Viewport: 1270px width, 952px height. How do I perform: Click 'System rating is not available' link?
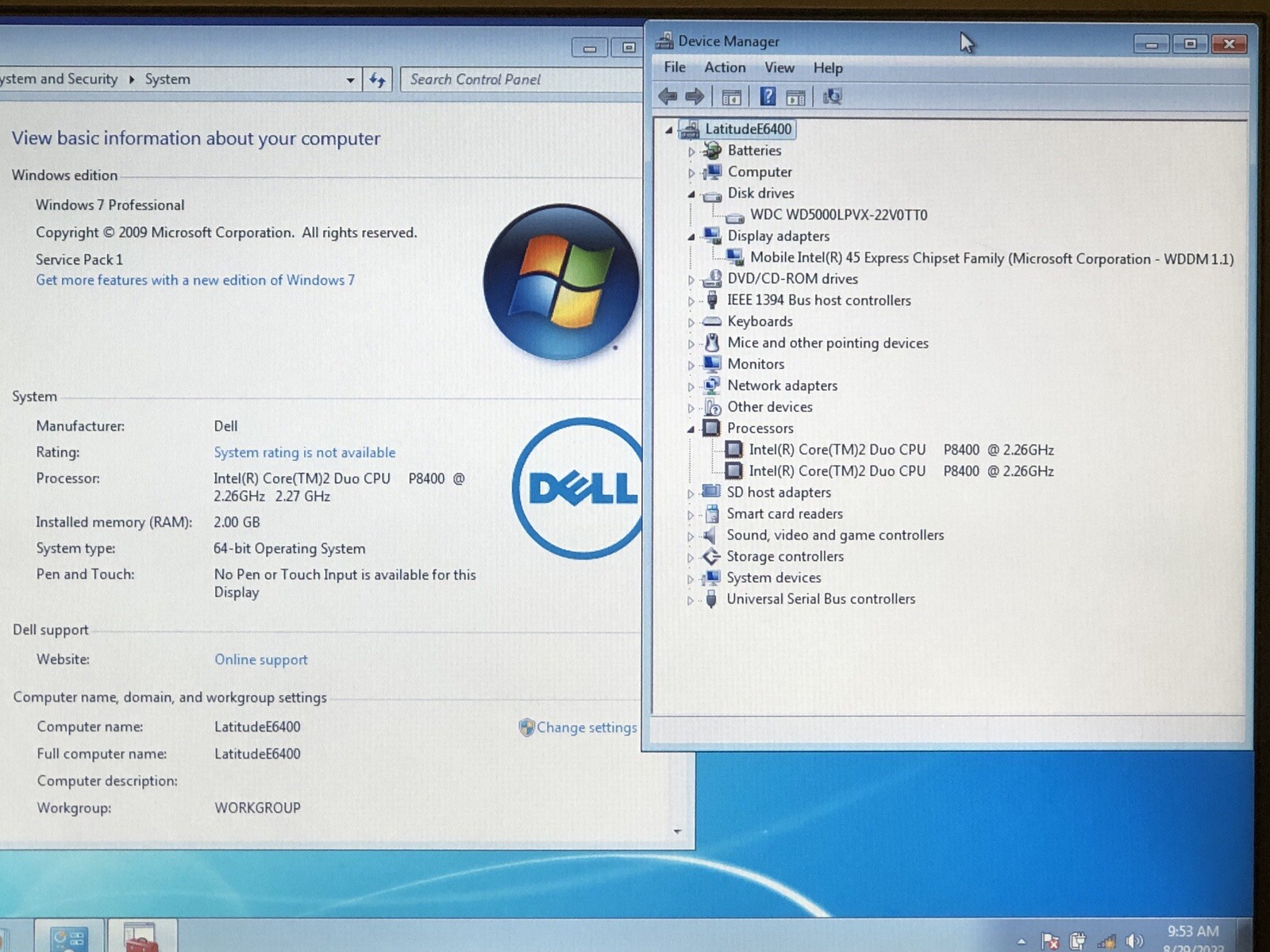click(x=305, y=452)
